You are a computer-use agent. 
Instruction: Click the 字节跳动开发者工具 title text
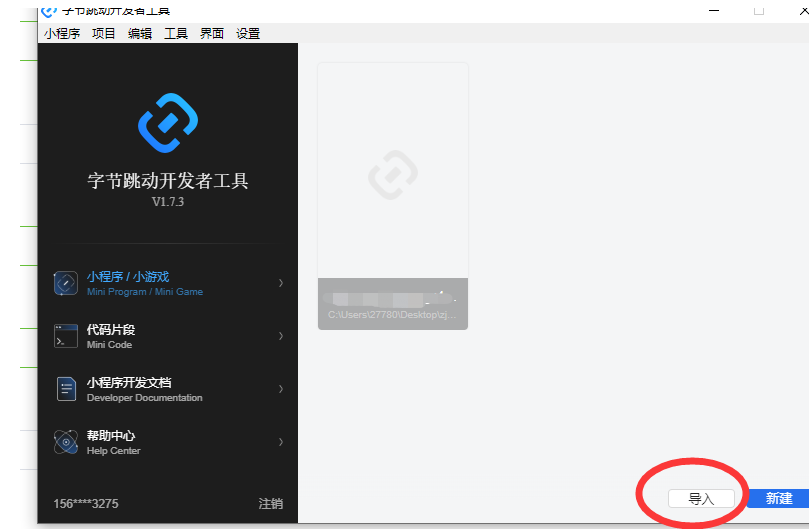point(168,181)
